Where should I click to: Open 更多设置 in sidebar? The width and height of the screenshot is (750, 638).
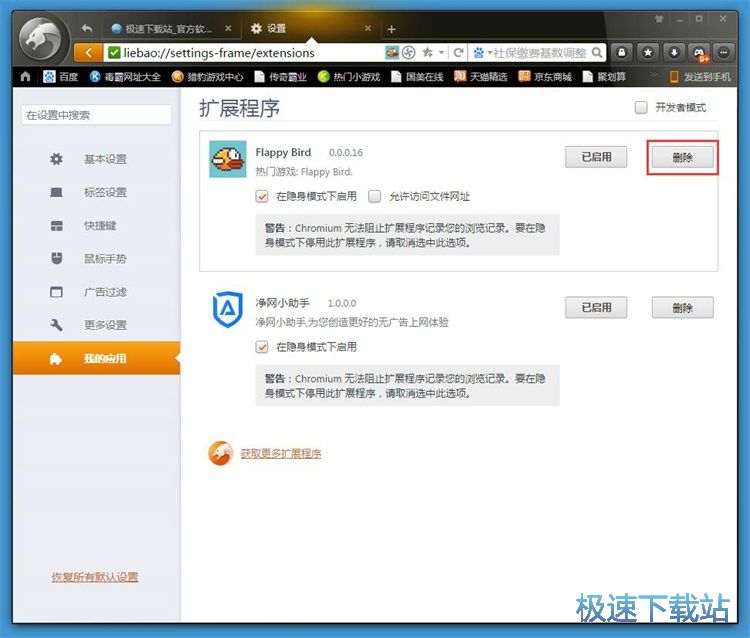(x=97, y=325)
